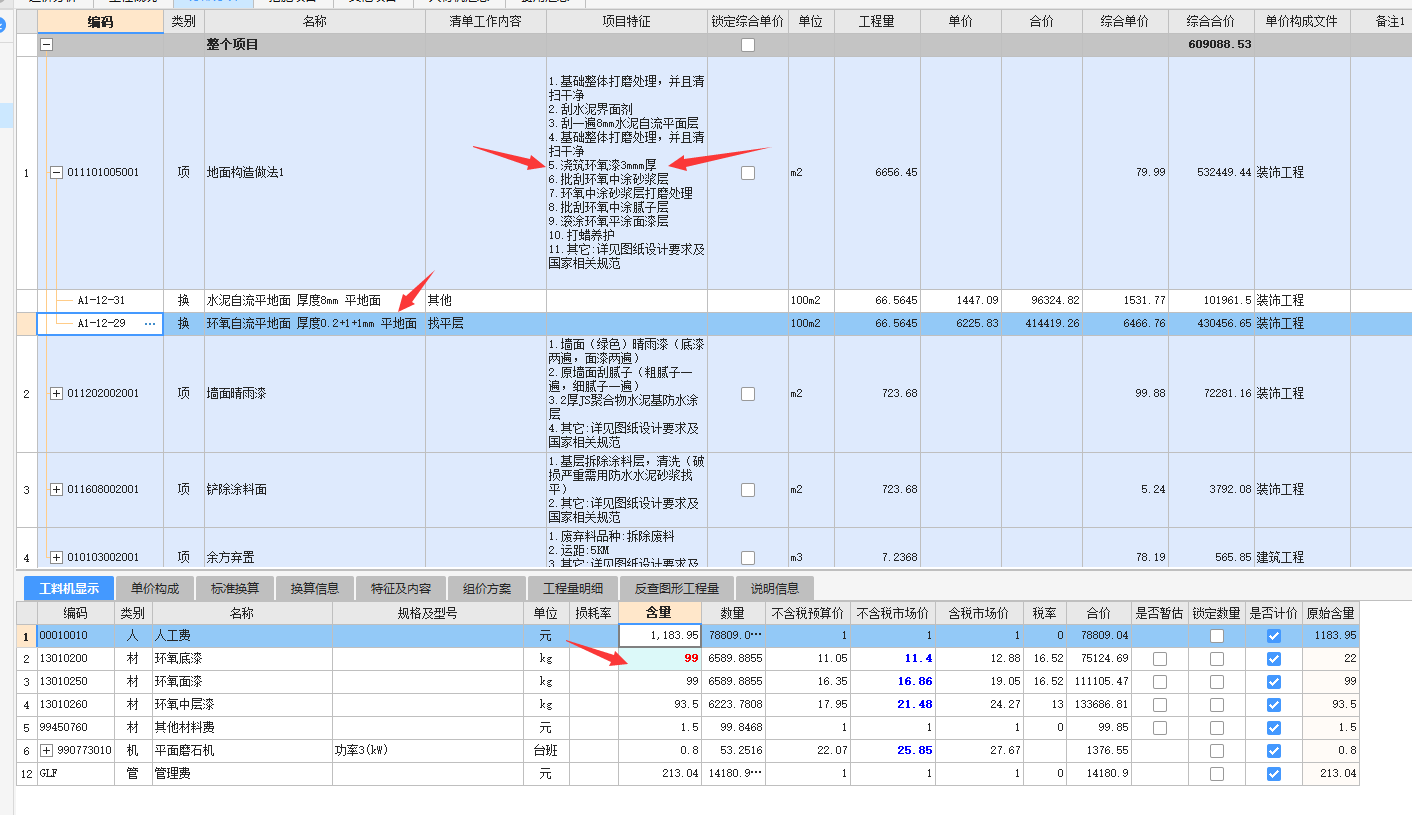Viewport: 1412px width, 815px height.
Task: Select 含量 cell 99 of 环氧底漆
Action: click(660, 659)
